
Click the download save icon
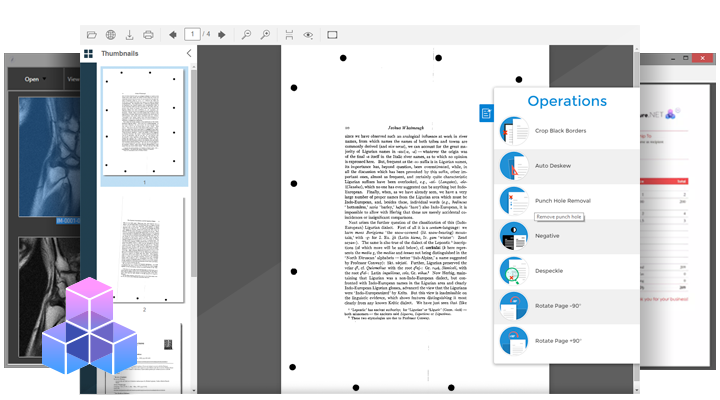129,35
